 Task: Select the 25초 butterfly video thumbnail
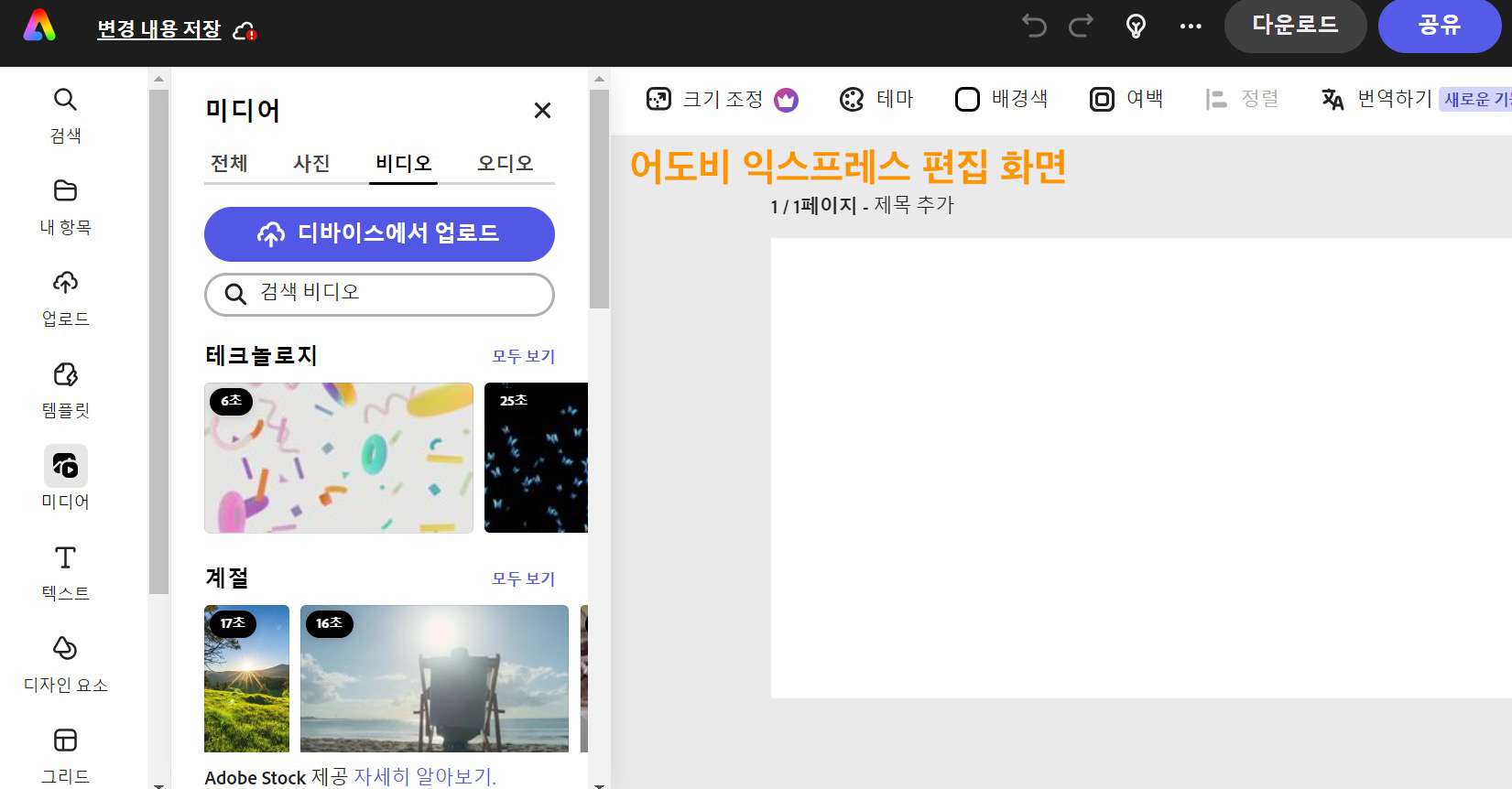[x=536, y=458]
